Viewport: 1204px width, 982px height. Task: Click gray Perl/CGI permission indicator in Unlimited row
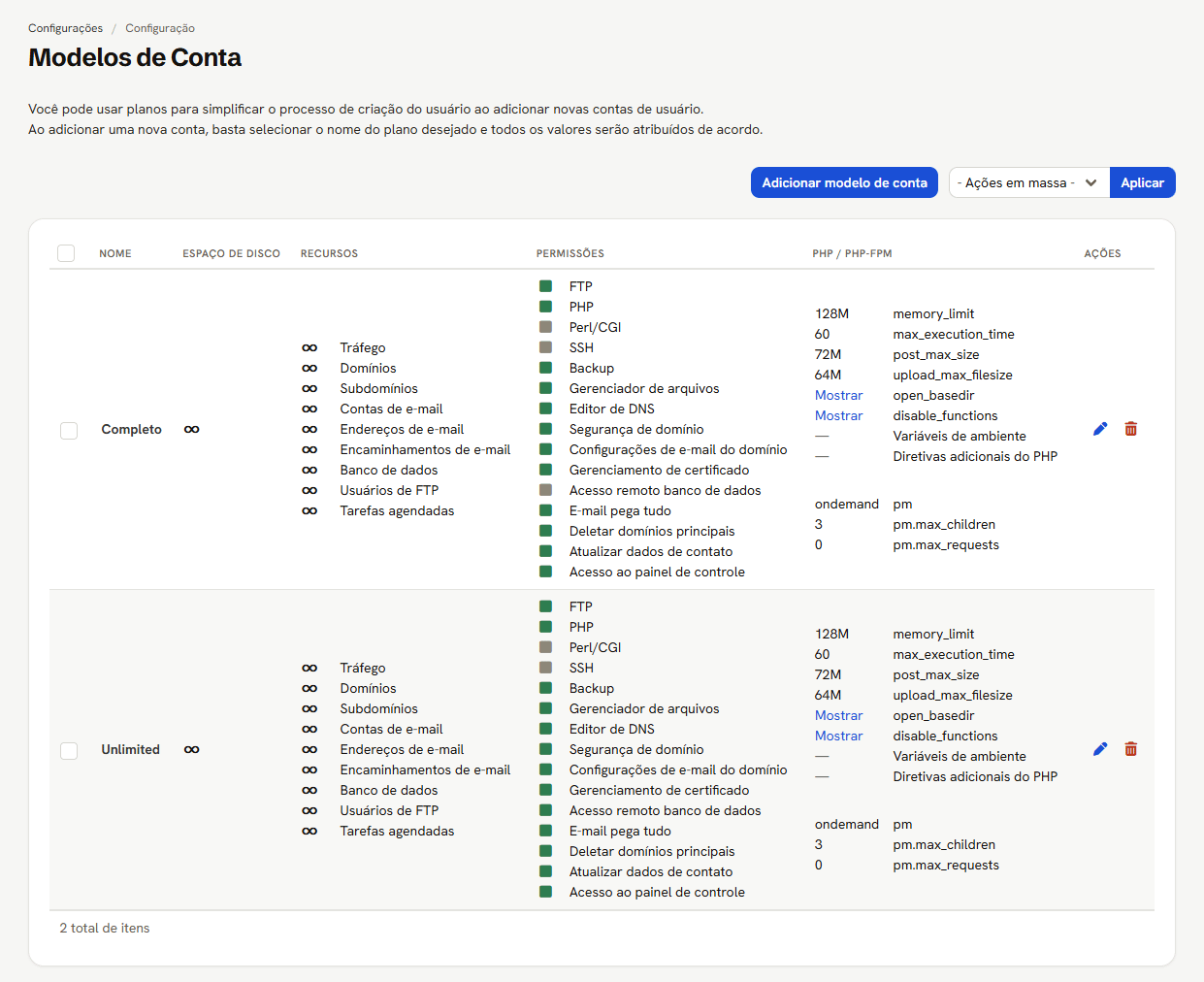coord(546,647)
